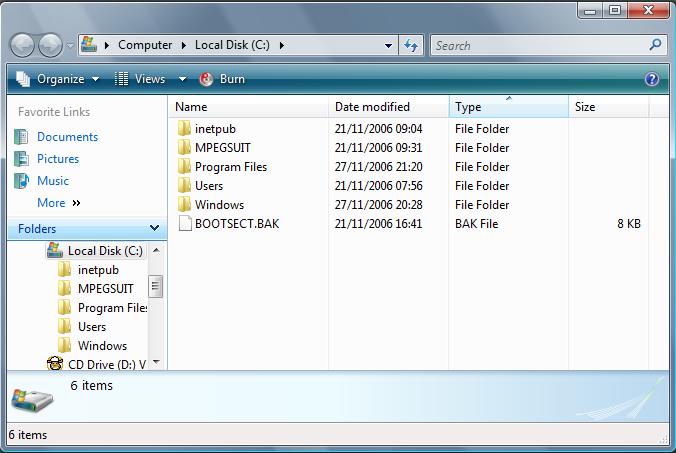The width and height of the screenshot is (676, 453).
Task: Open the recent pages dropdown arrow
Action: click(70, 45)
